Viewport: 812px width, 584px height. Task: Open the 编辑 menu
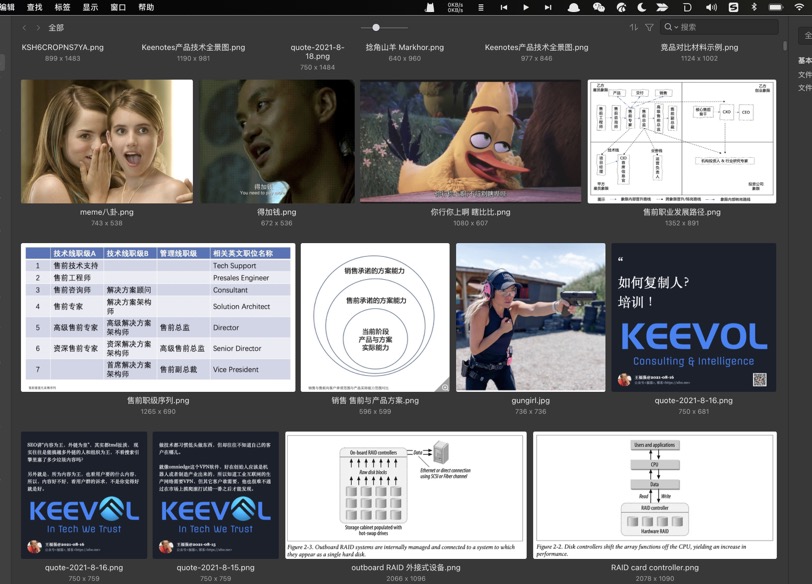[x=7, y=7]
